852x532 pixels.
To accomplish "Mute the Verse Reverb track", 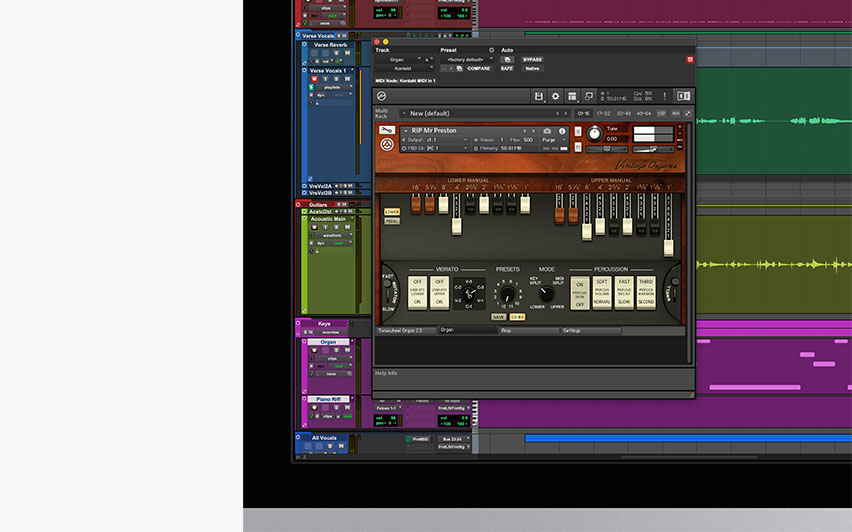I will pyautogui.click(x=347, y=53).
